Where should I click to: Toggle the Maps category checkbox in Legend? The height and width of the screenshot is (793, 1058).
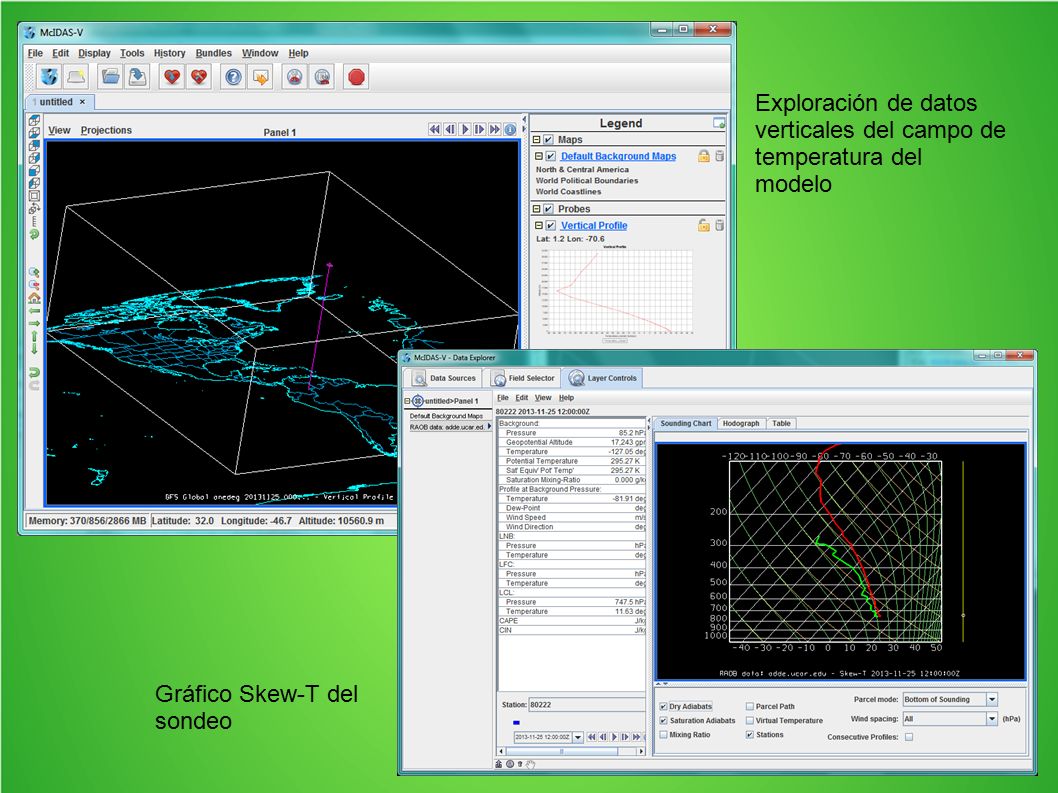(x=549, y=140)
